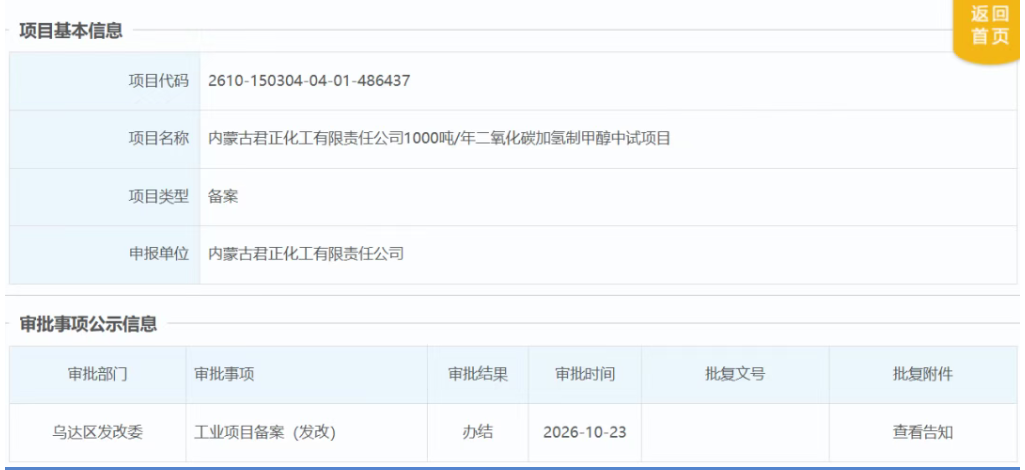This screenshot has width=1025, height=470.
Task: Click the 审批事项公示信息 section heading
Action: pos(88,324)
